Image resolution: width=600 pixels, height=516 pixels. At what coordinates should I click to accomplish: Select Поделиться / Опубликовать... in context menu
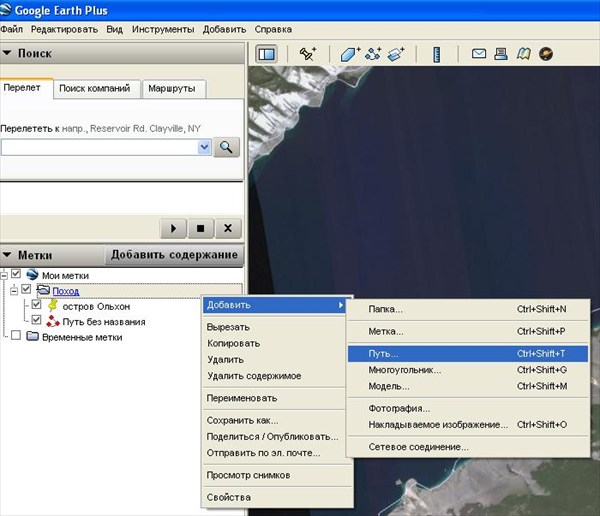[274, 437]
